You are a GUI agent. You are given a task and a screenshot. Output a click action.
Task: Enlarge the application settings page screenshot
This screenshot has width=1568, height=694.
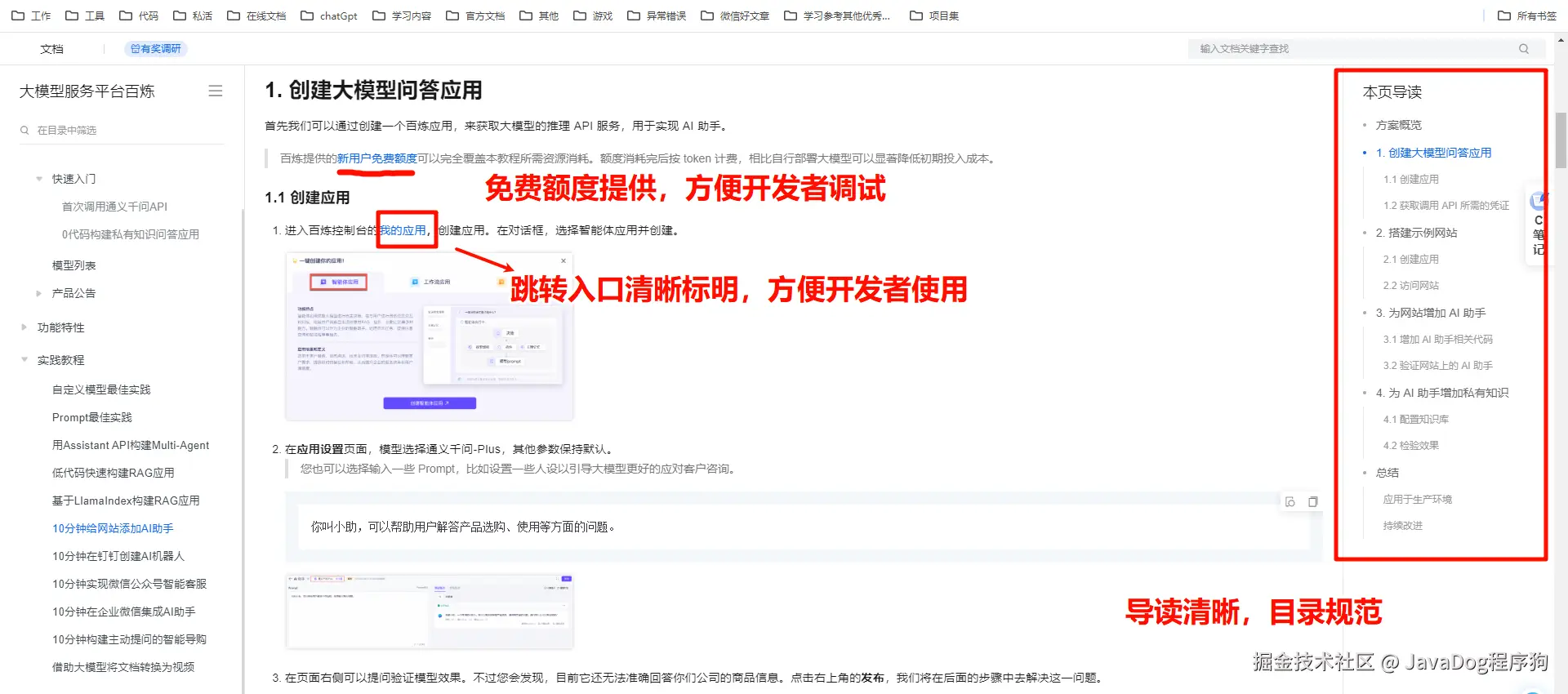click(x=430, y=611)
